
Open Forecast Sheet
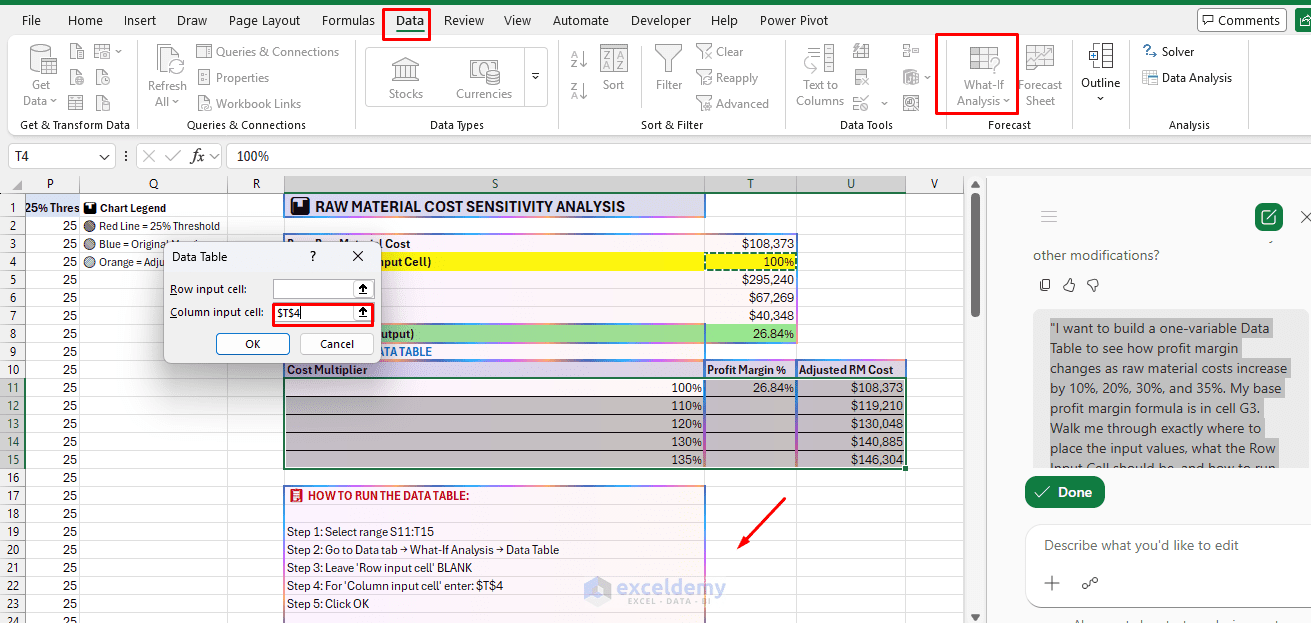[x=1040, y=76]
